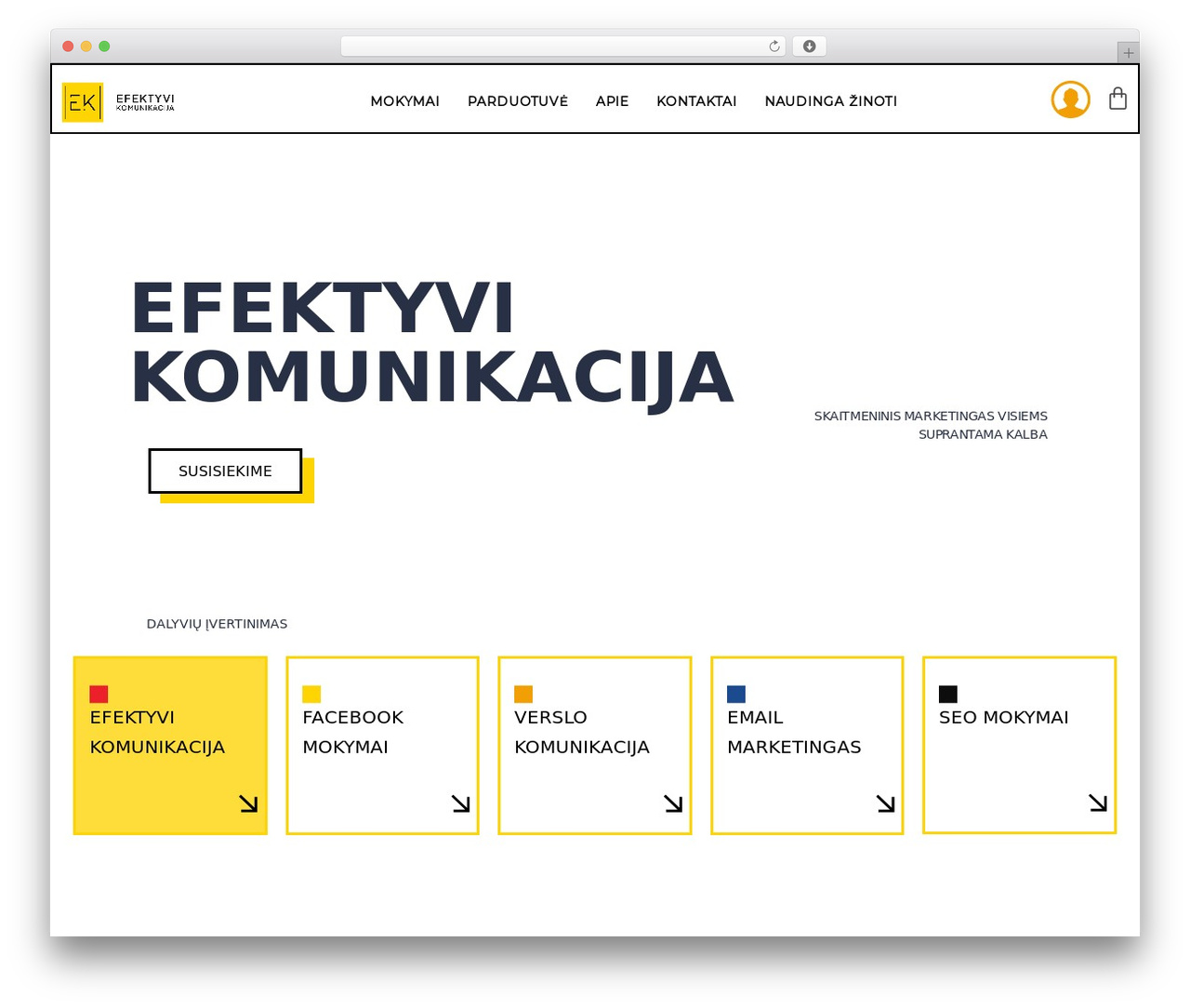The image size is (1190, 1008).
Task: Click the Dalyvių įvertinimas text
Action: 217,624
